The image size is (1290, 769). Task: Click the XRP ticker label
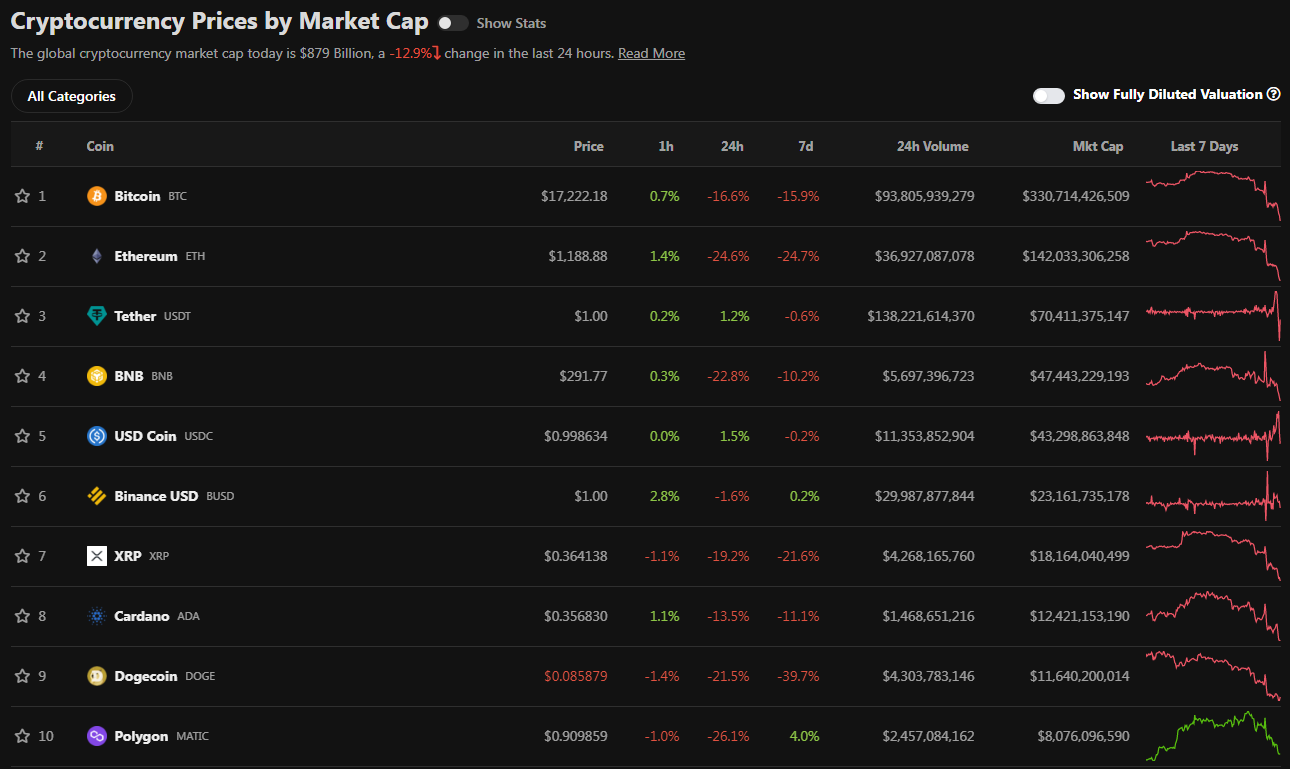pos(159,556)
